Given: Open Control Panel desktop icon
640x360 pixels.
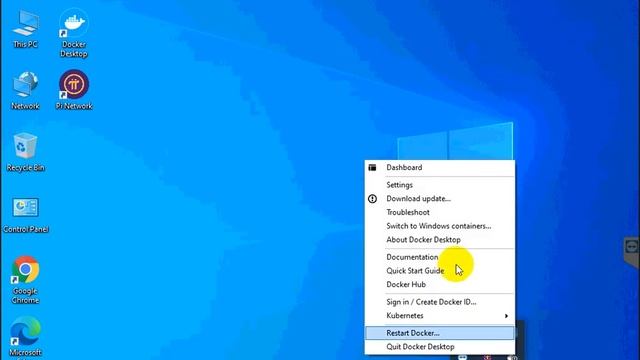Looking at the screenshot, I should pos(25,215).
